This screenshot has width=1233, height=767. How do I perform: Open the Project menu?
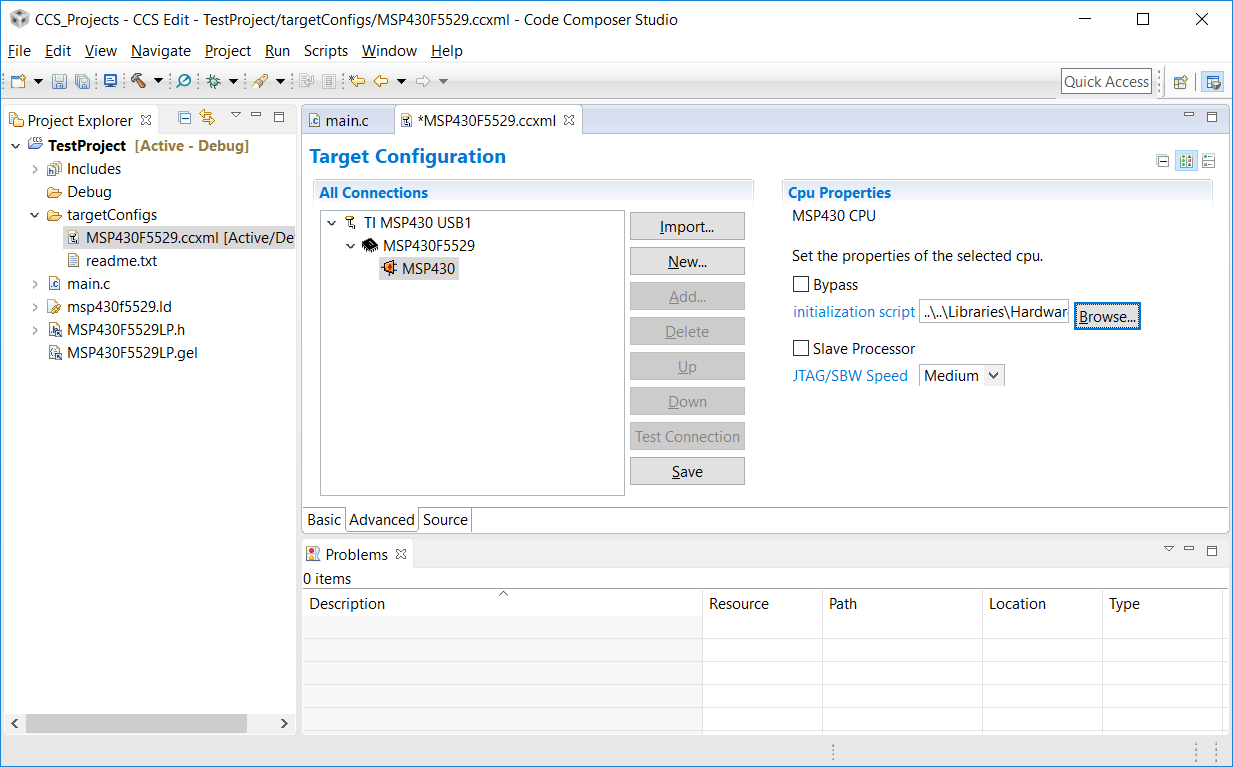point(228,50)
